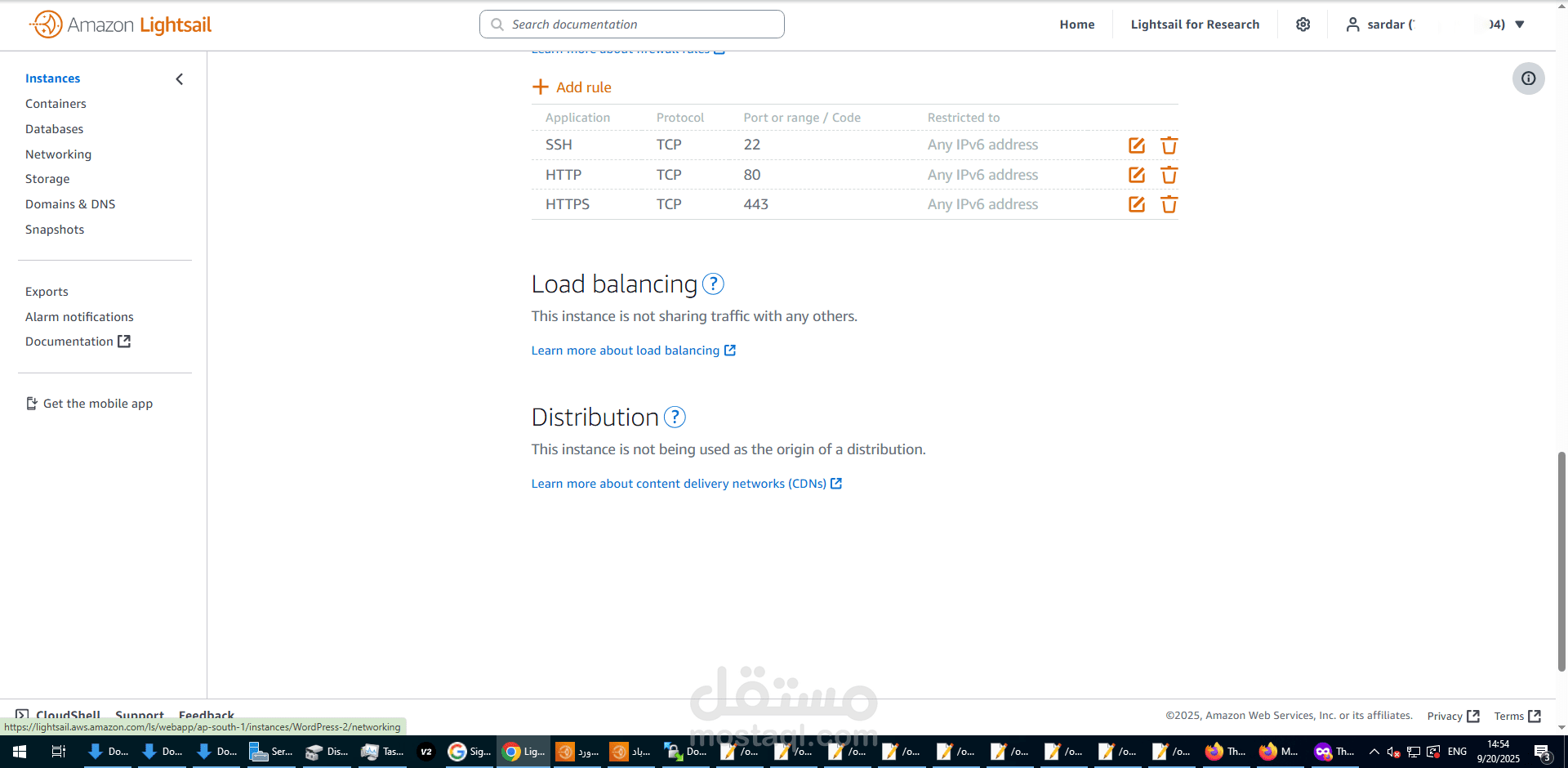
Task: Delete the HTTP port 80 rule
Action: click(x=1169, y=175)
